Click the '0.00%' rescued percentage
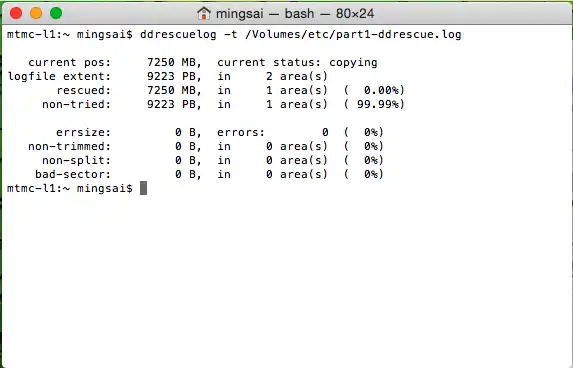This screenshot has width=573, height=368. click(x=381, y=90)
